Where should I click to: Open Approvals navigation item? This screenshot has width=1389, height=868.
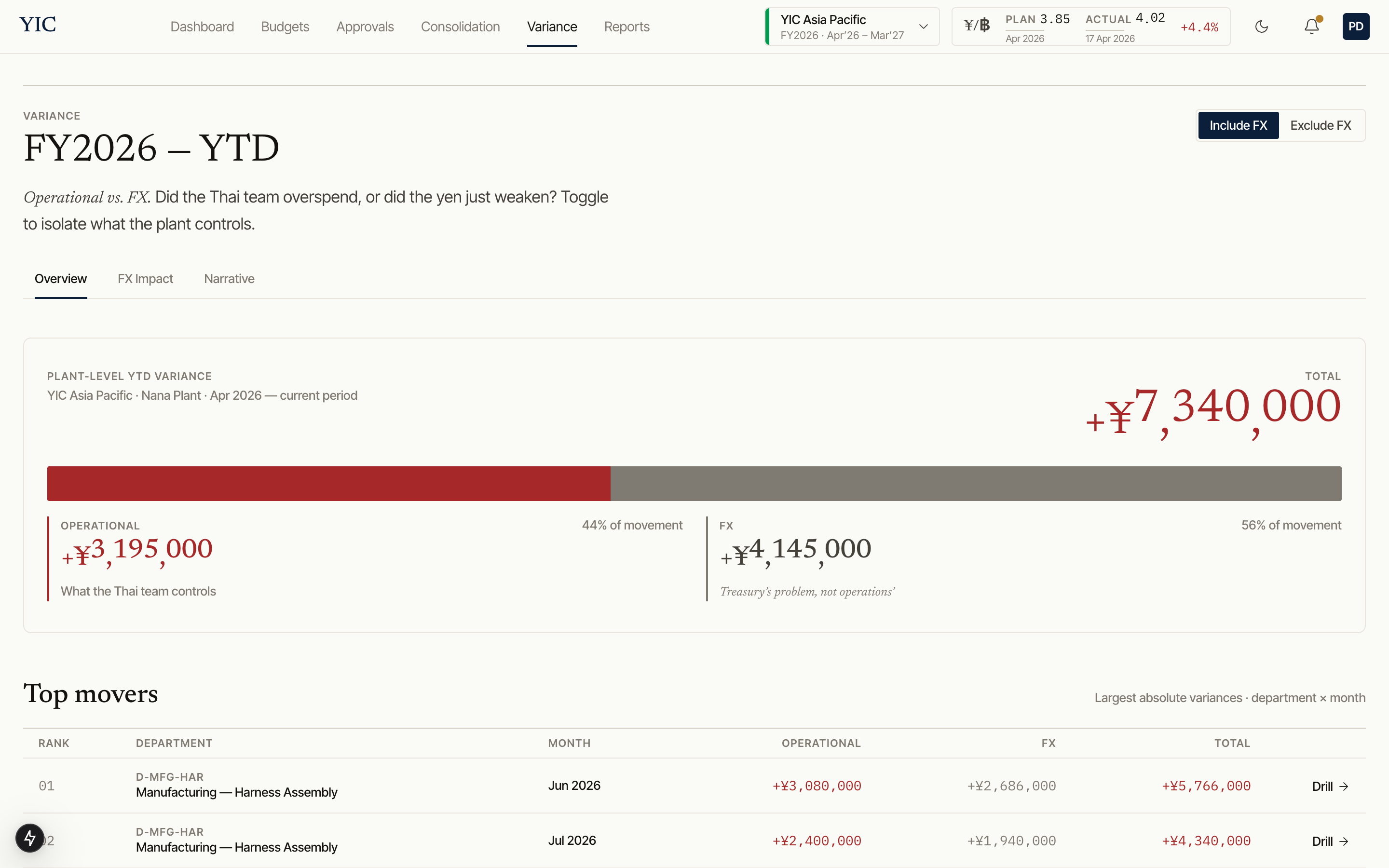365,27
